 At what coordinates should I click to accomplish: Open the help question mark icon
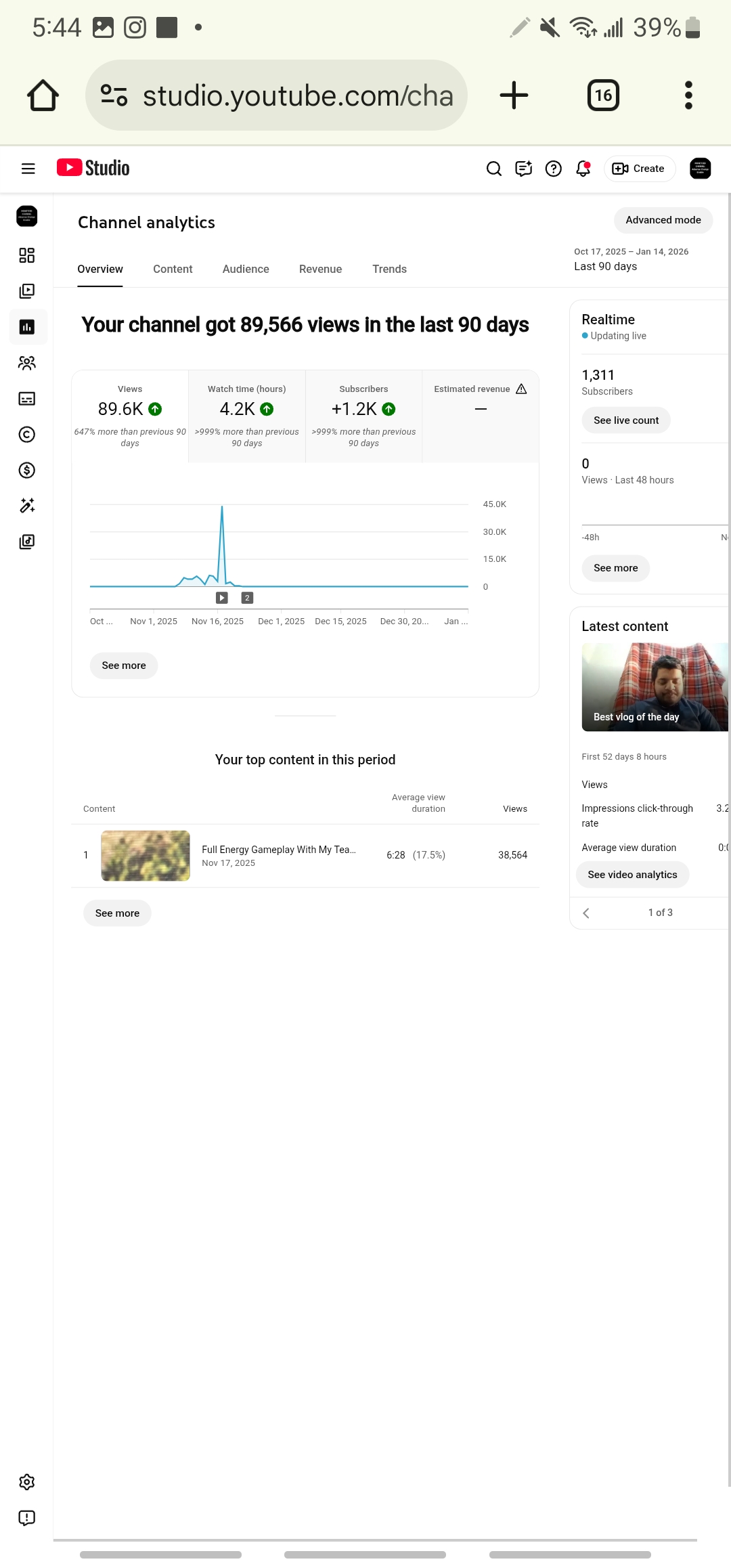[x=553, y=169]
